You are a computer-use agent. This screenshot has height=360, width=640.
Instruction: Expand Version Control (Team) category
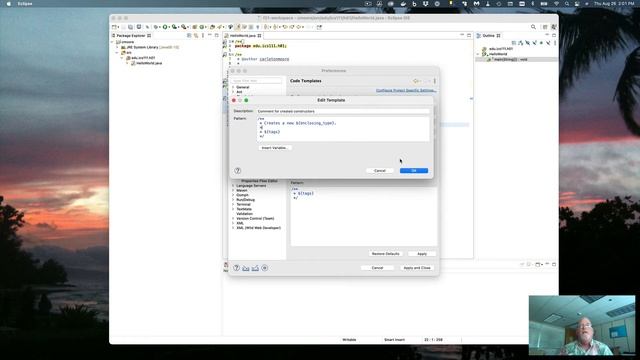tap(233, 219)
